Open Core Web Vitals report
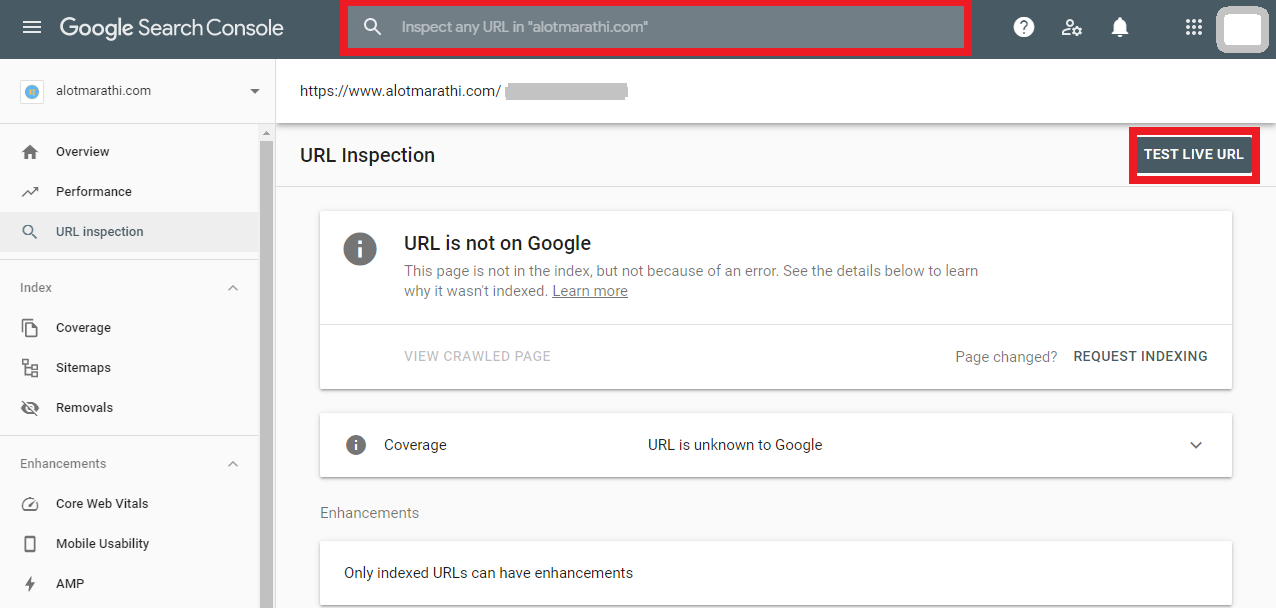Screen dimensions: 1276x608 tap(102, 504)
